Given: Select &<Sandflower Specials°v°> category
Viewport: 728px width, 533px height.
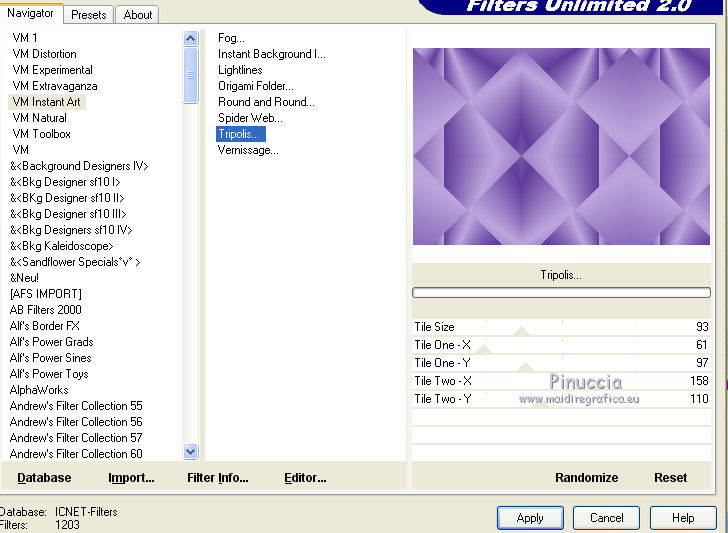Looking at the screenshot, I should point(75,262).
